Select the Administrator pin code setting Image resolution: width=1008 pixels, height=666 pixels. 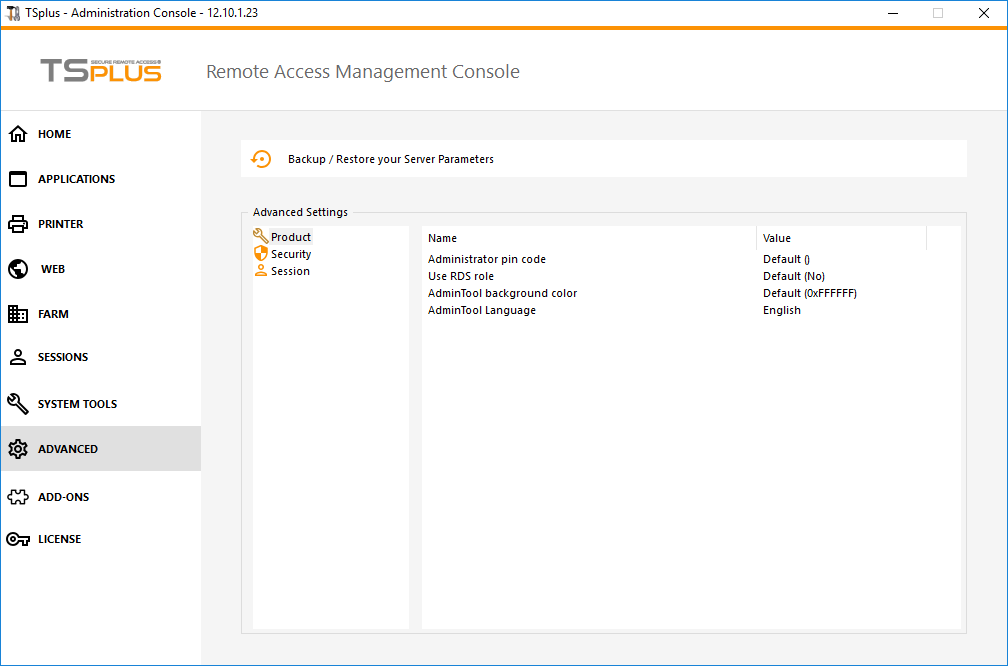coord(487,259)
